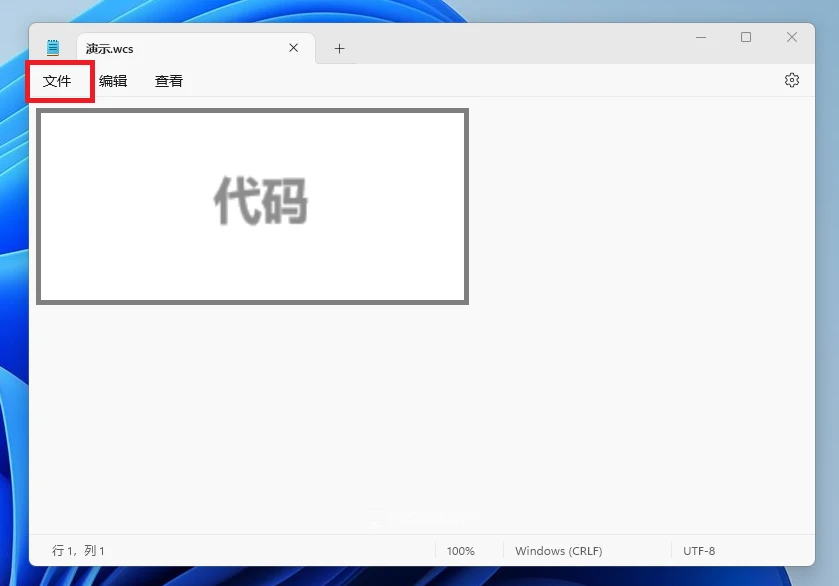This screenshot has width=839, height=586.
Task: Click Windows (CRLF) line ending indicator
Action: pyautogui.click(x=559, y=551)
